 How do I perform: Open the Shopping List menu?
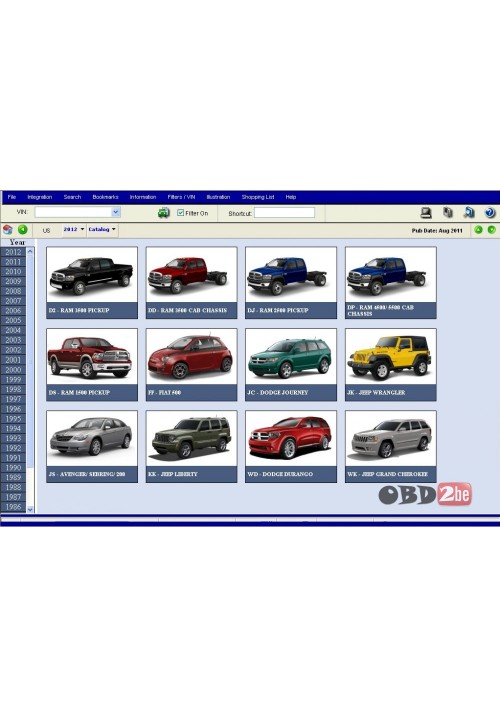[x=258, y=197]
